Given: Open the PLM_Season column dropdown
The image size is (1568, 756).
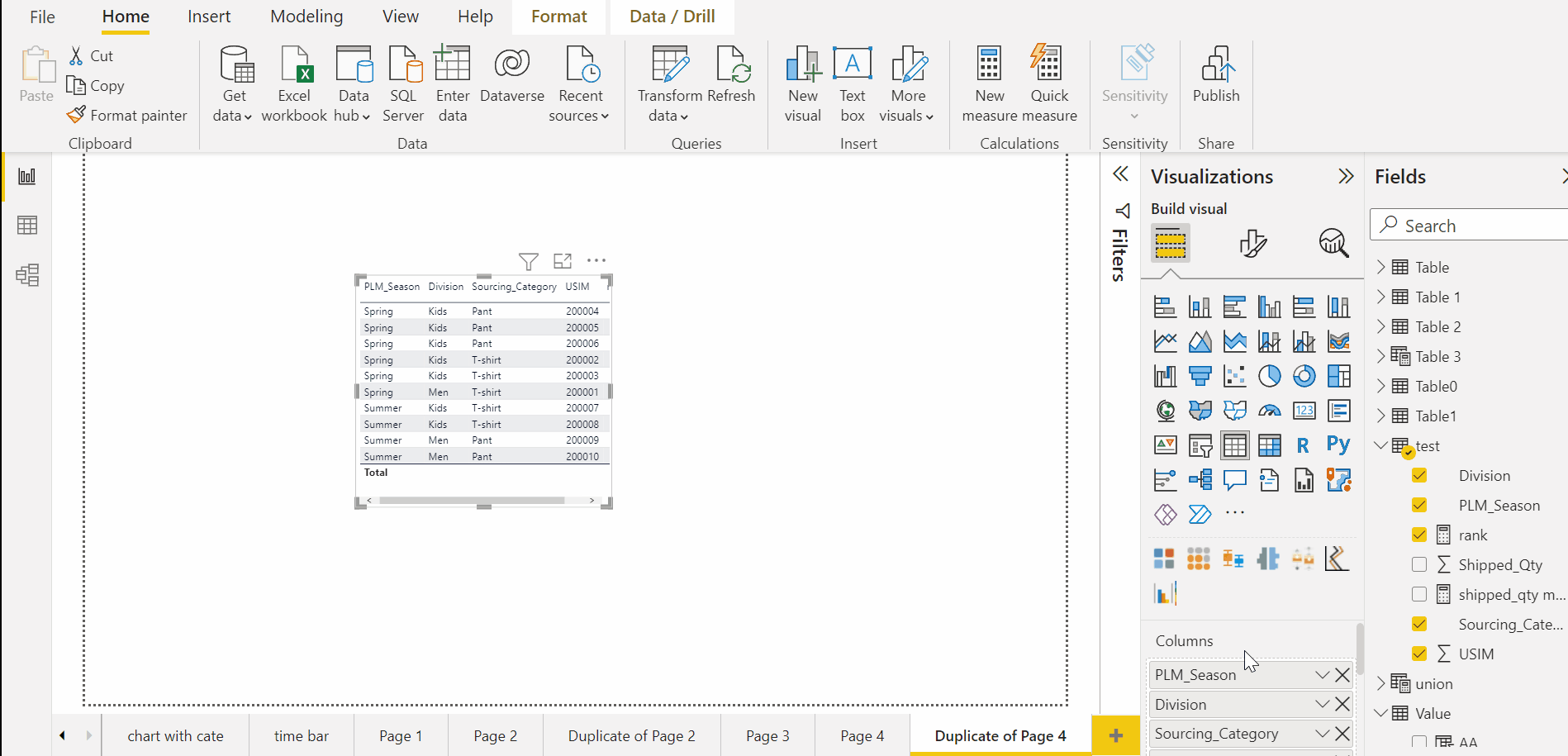Looking at the screenshot, I should coord(1322,674).
